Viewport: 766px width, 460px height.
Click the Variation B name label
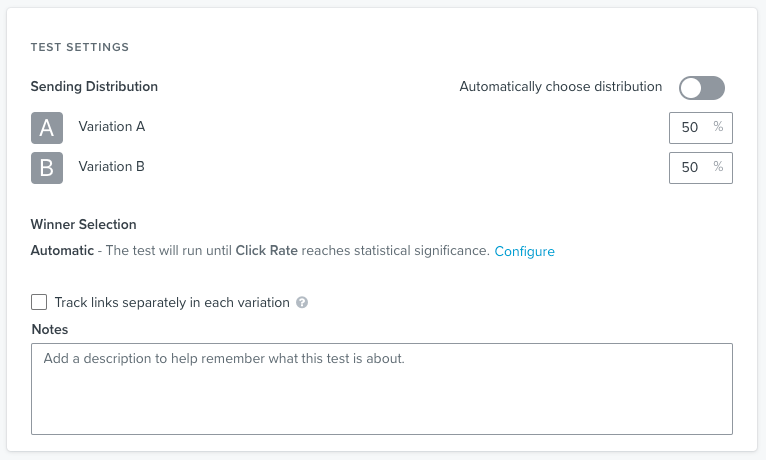coord(111,166)
